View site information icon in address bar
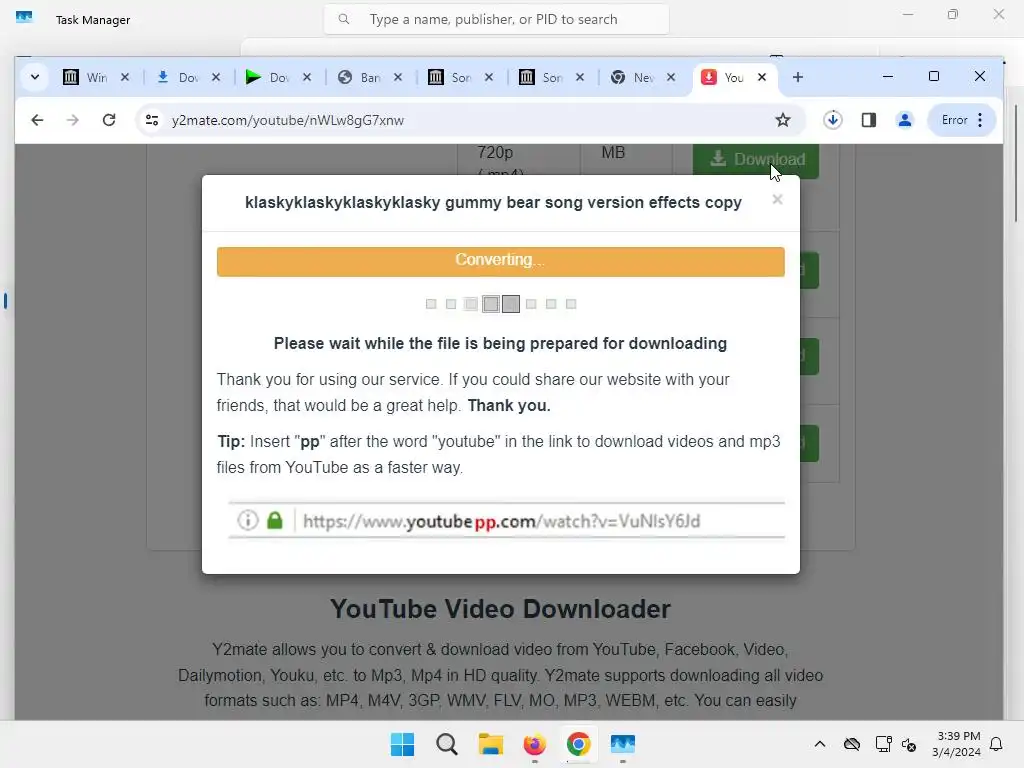The width and height of the screenshot is (1024, 768). coord(152,120)
